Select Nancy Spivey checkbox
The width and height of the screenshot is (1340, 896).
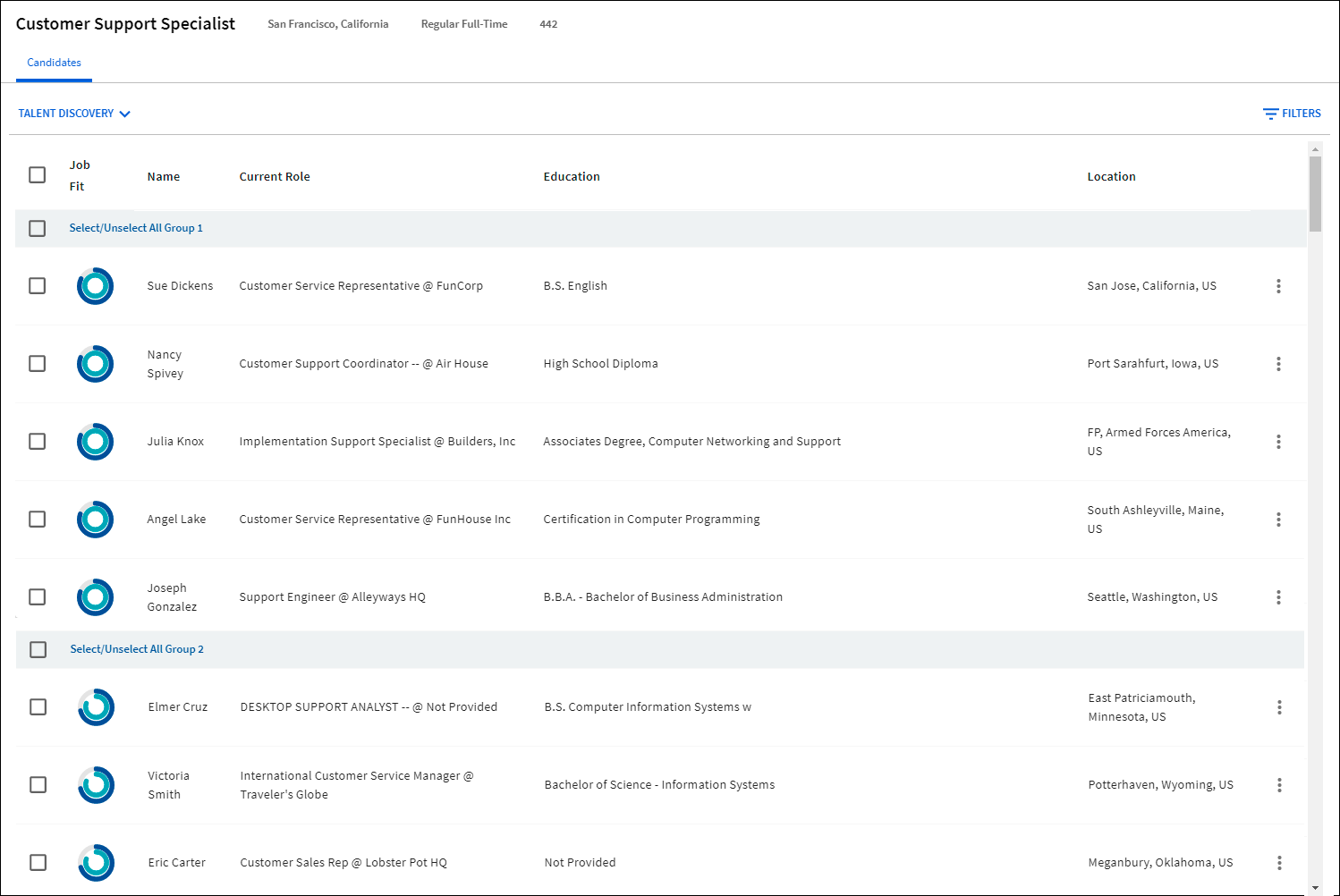click(x=37, y=363)
